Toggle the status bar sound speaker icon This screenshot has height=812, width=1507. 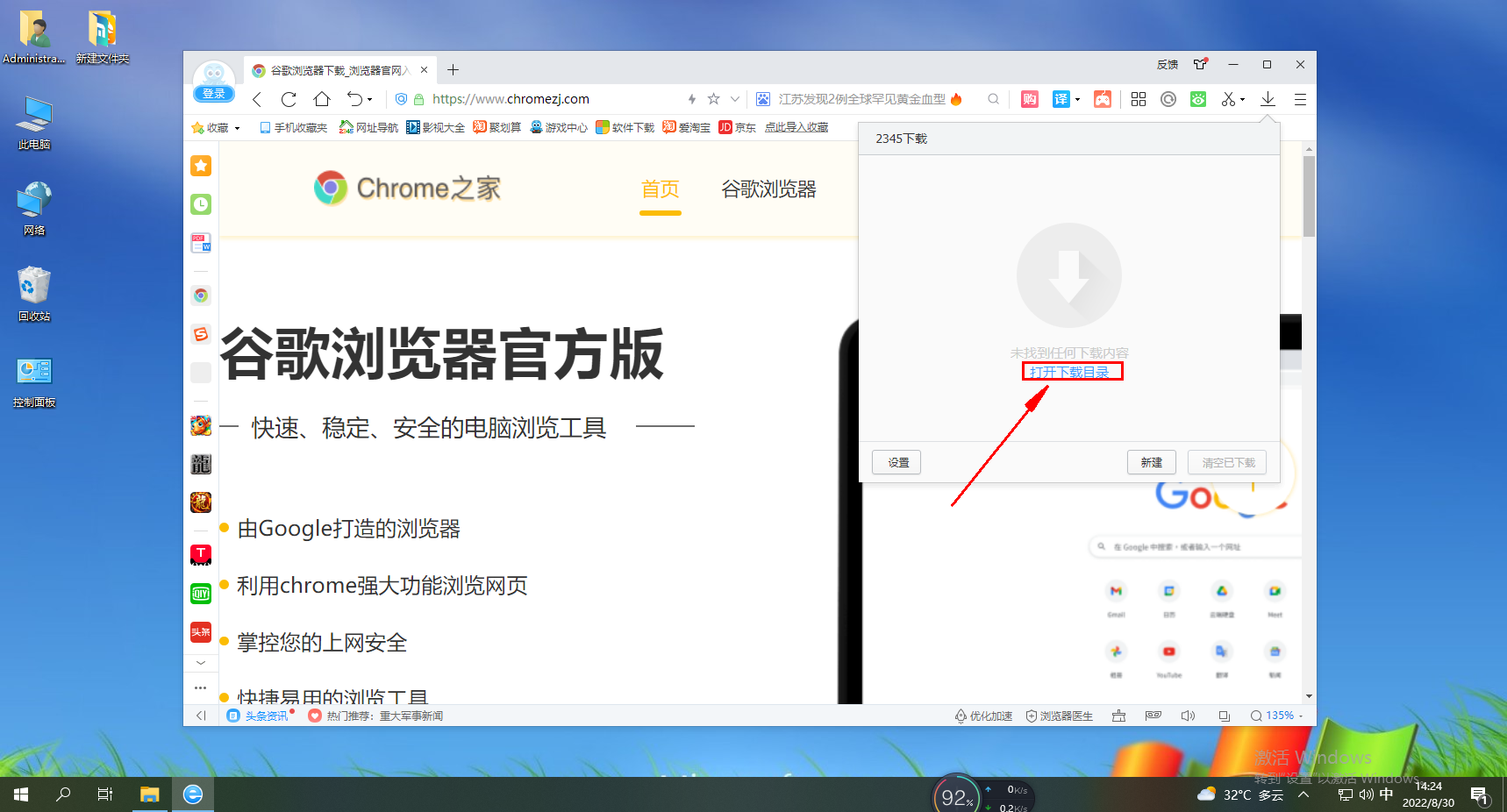(1188, 716)
